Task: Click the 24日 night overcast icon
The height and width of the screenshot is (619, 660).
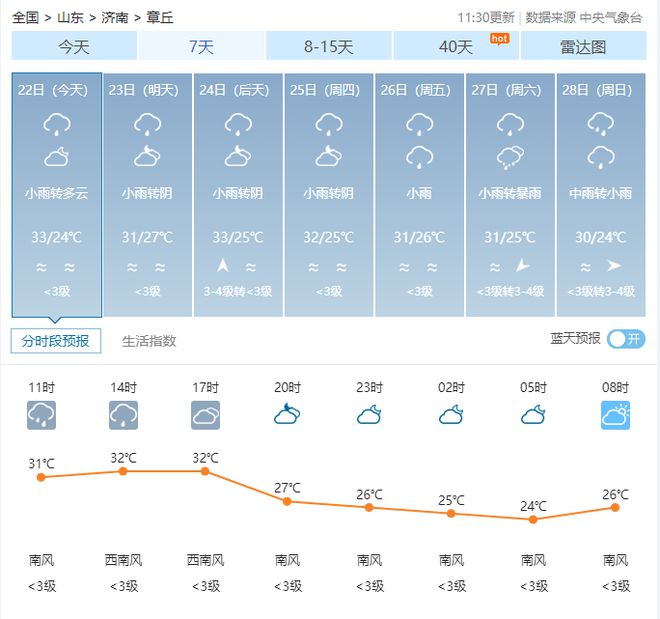Action: coord(238,156)
